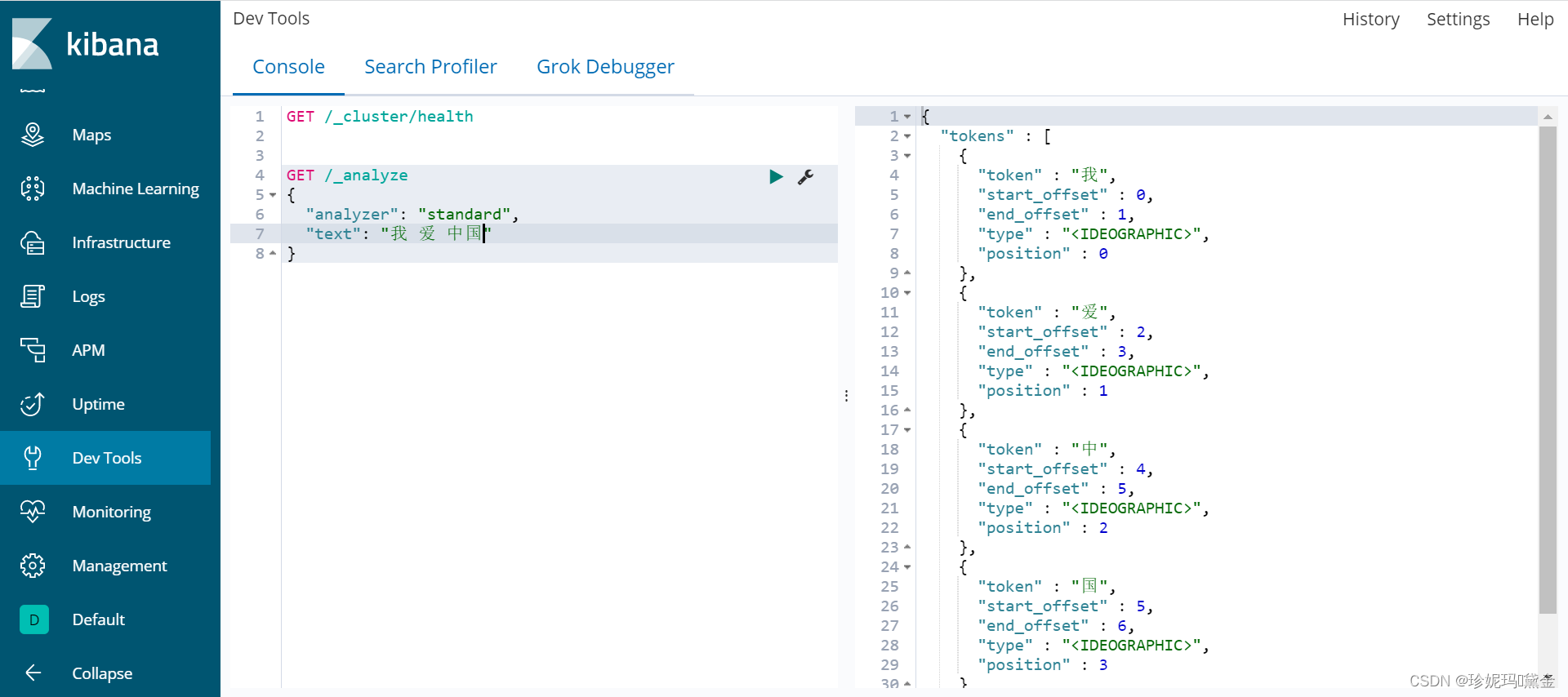The height and width of the screenshot is (697, 1568).
Task: Open Infrastructure navigation link
Action: pos(121,242)
